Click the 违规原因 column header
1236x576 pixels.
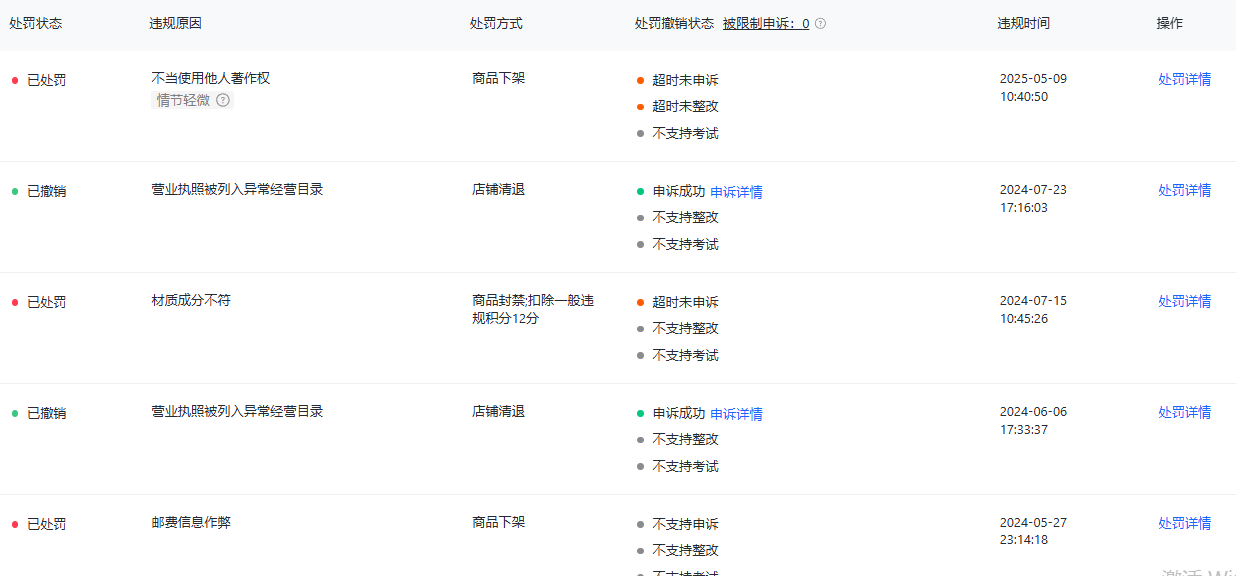click(x=176, y=23)
